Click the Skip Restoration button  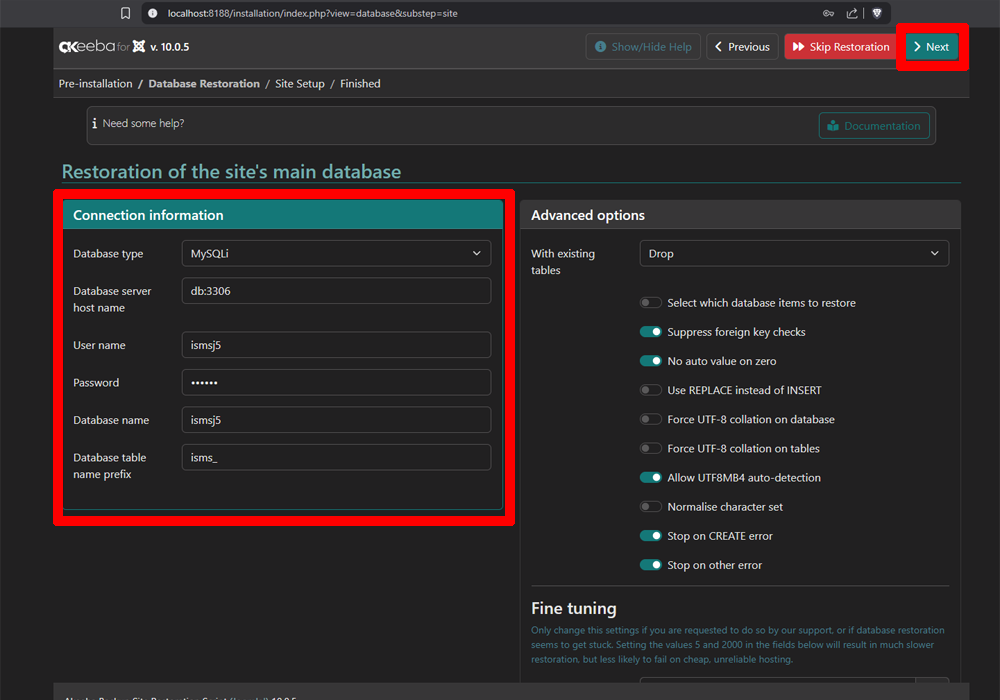click(x=840, y=47)
